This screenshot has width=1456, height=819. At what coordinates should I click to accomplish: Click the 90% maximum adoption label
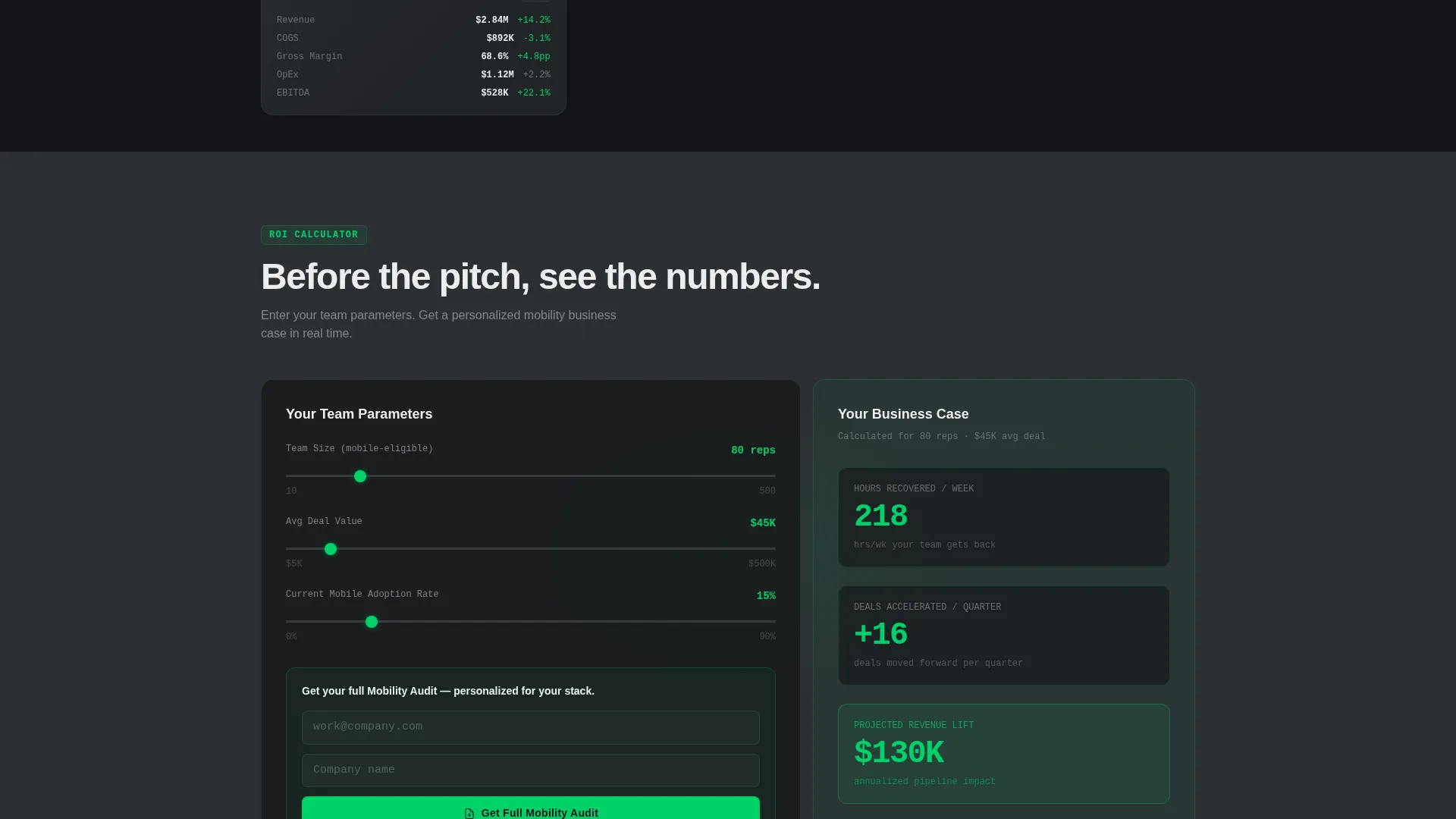tap(767, 637)
